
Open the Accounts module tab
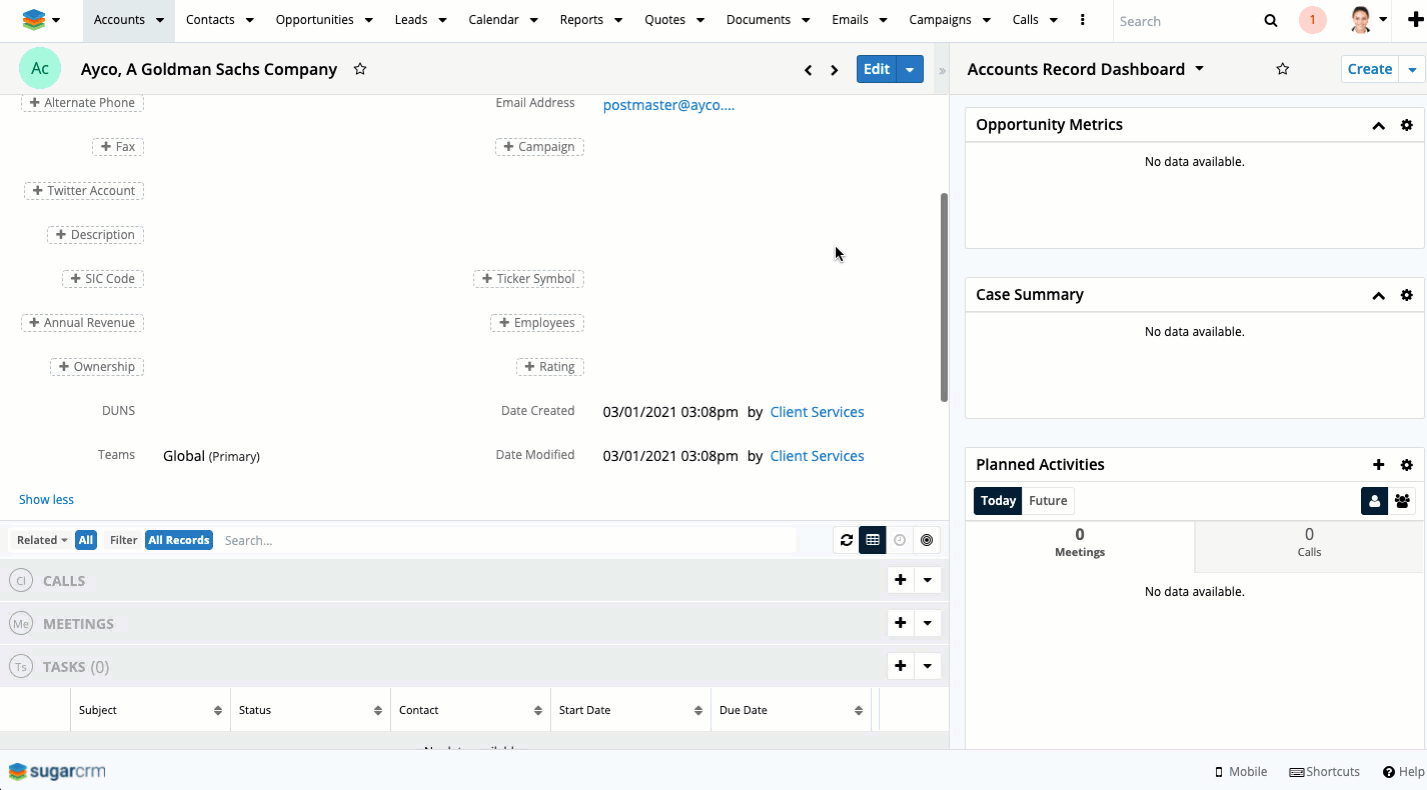(x=119, y=20)
